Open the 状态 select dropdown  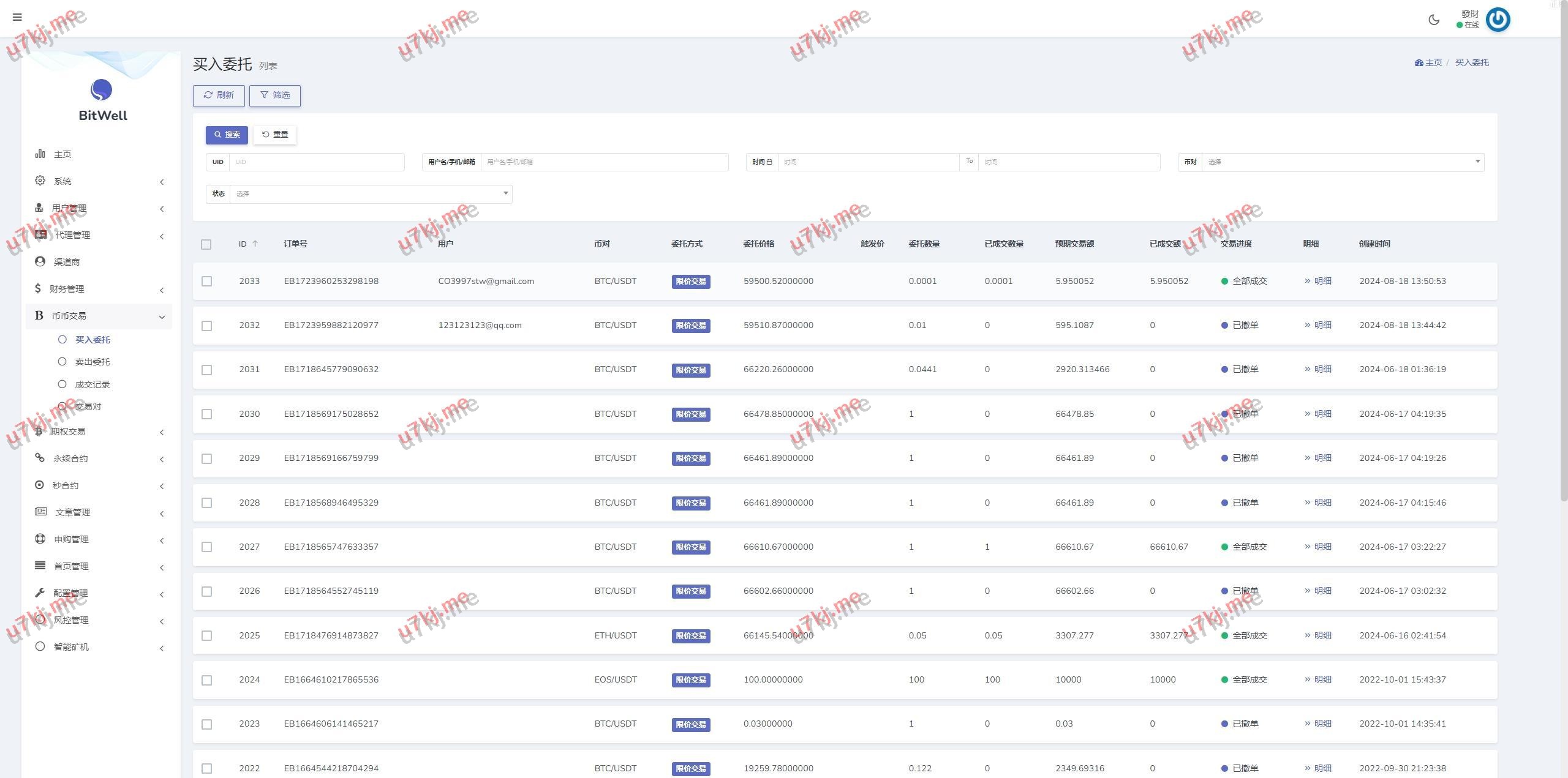[x=370, y=194]
